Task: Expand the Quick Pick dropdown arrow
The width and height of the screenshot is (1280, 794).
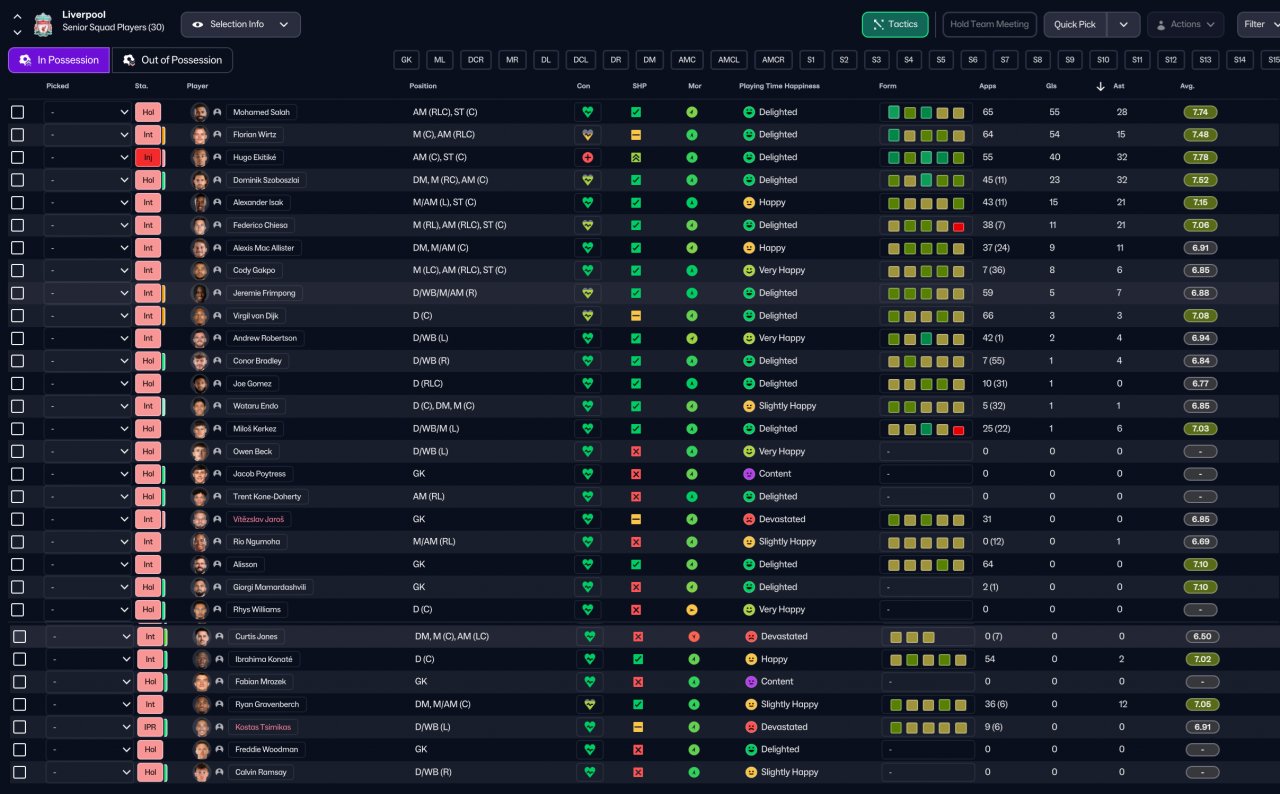Action: click(1125, 24)
